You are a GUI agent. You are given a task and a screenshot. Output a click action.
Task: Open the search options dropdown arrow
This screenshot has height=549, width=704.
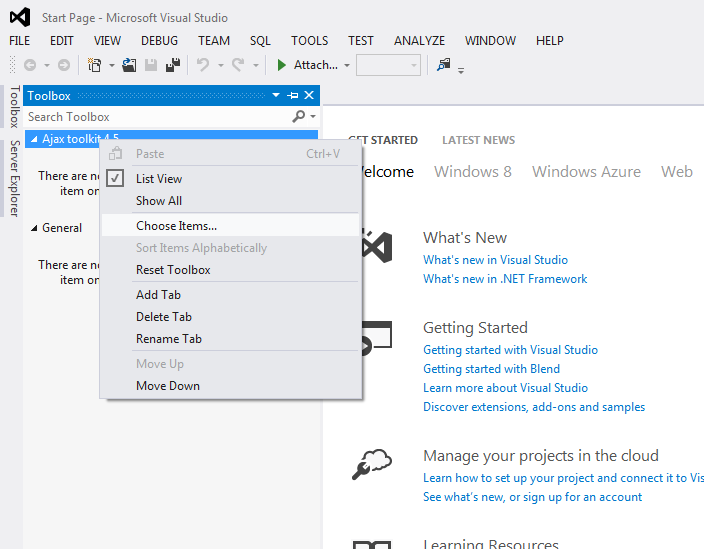click(x=313, y=116)
